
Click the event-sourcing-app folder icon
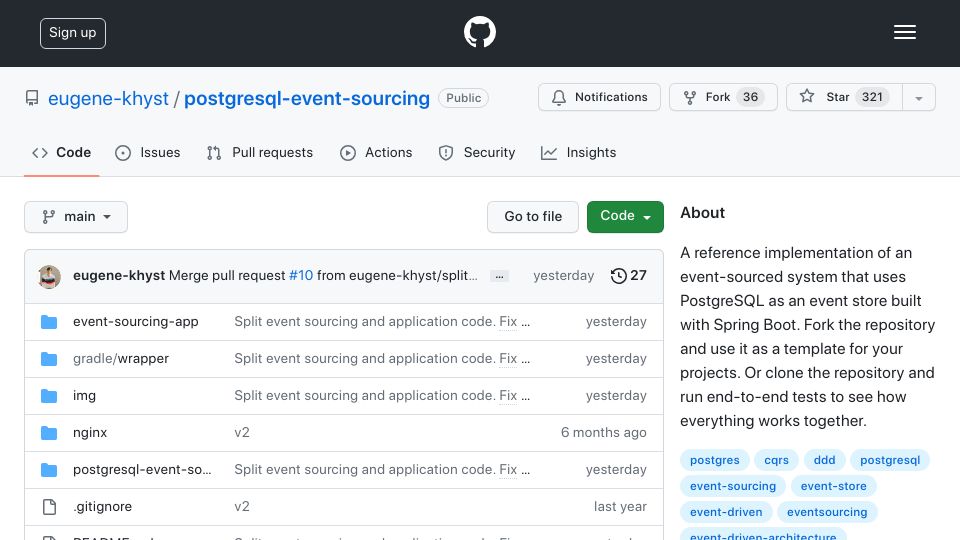tap(49, 322)
